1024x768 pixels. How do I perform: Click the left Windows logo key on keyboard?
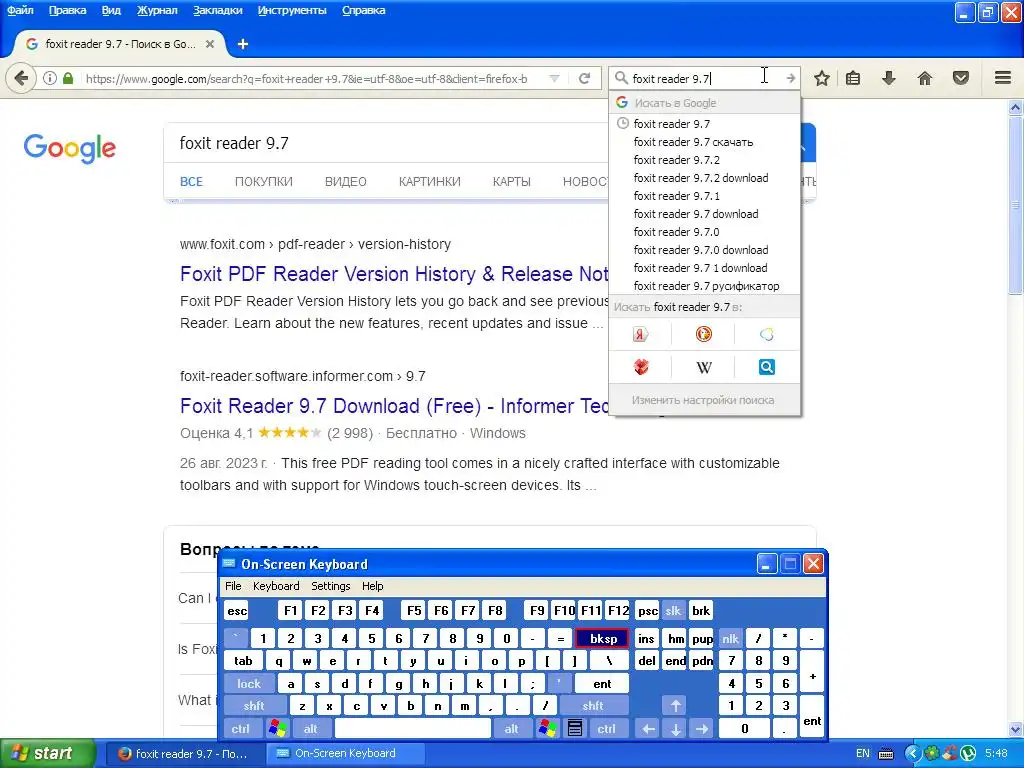pos(277,728)
